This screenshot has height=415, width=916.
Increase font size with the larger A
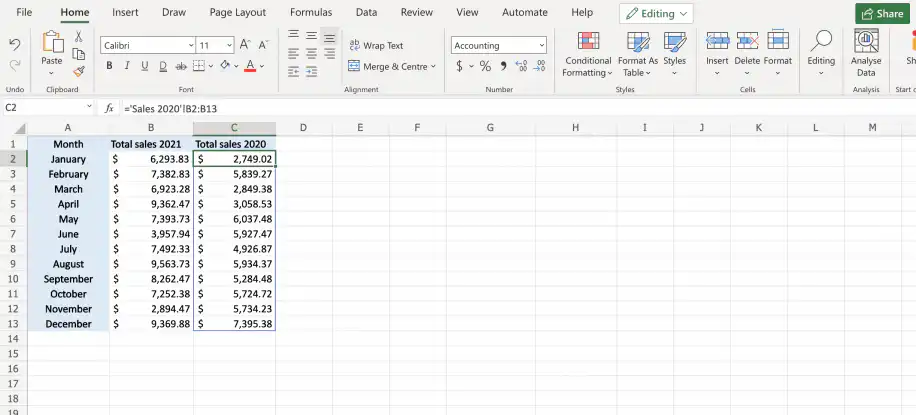pos(245,45)
